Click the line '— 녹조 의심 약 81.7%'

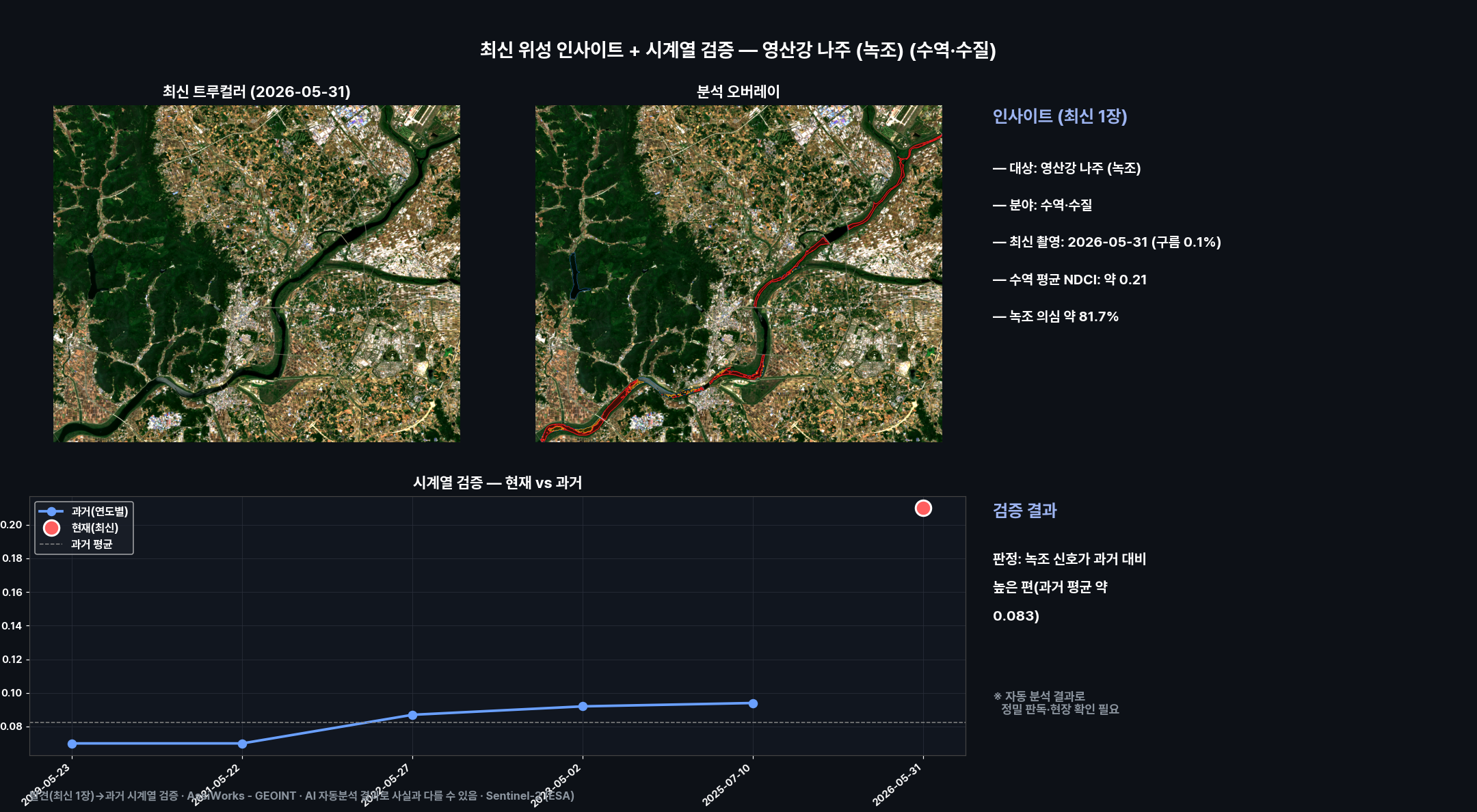tap(1056, 316)
